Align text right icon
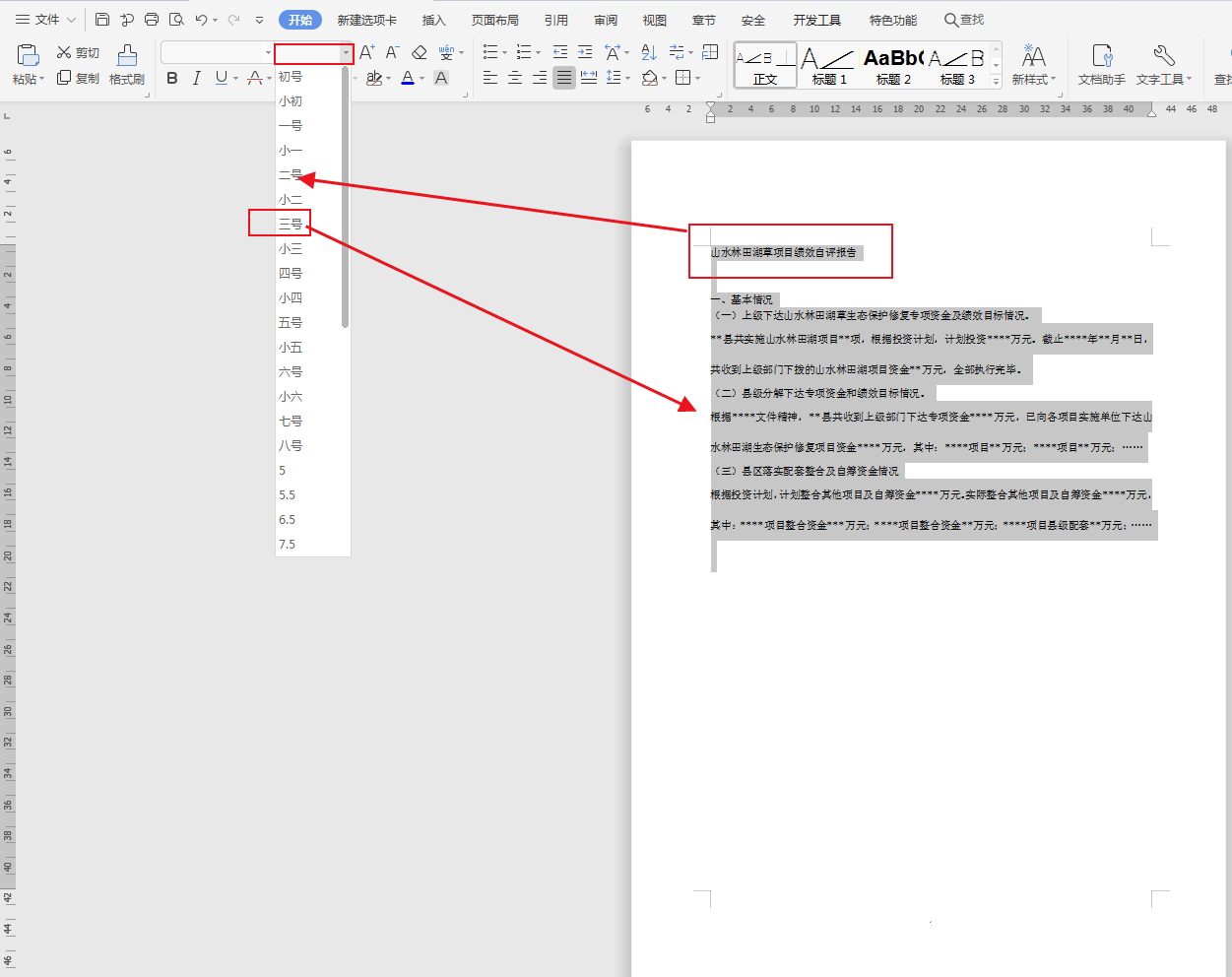The height and width of the screenshot is (977, 1232). point(540,78)
